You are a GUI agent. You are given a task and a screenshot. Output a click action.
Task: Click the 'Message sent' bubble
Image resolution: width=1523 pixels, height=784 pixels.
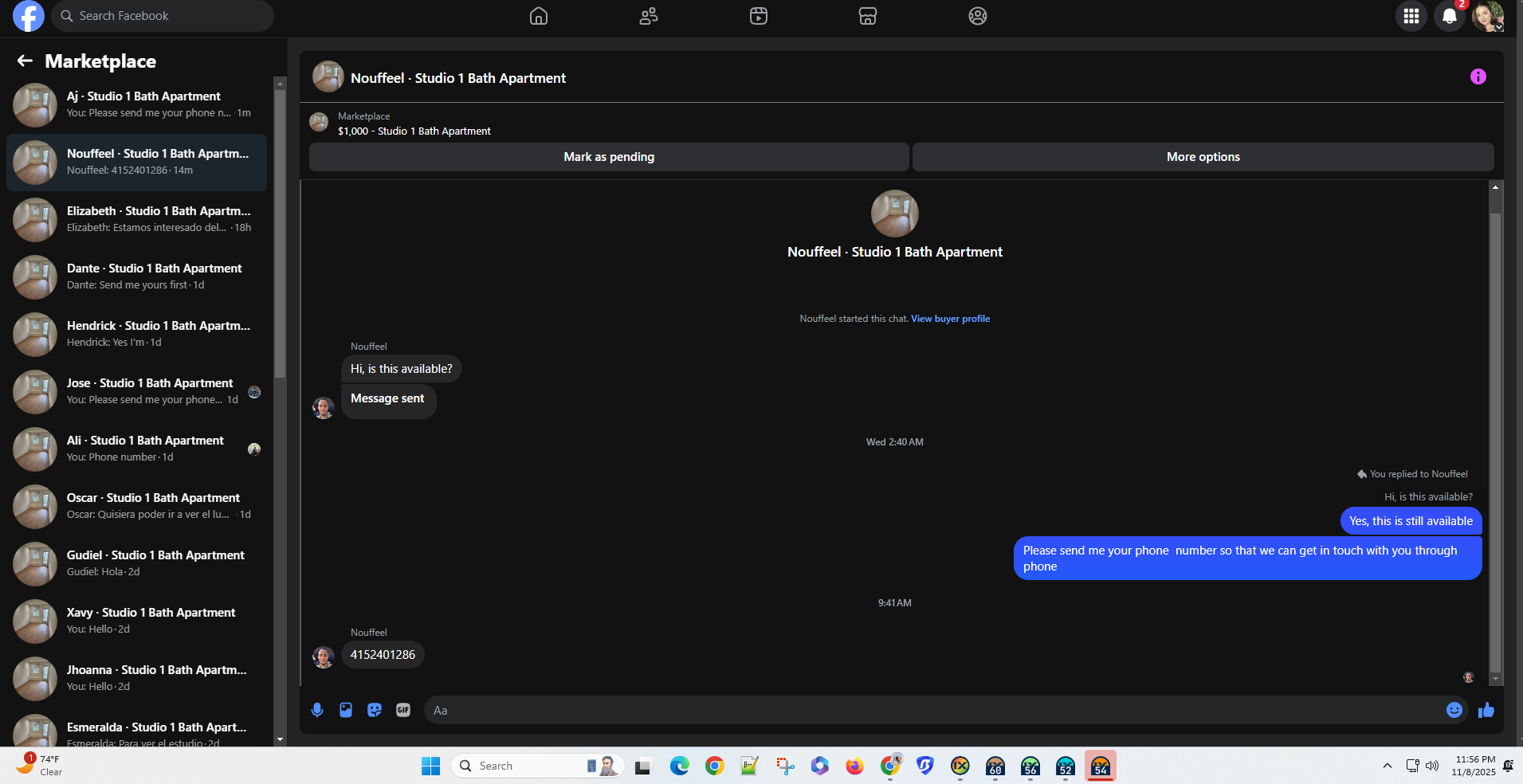pos(388,400)
